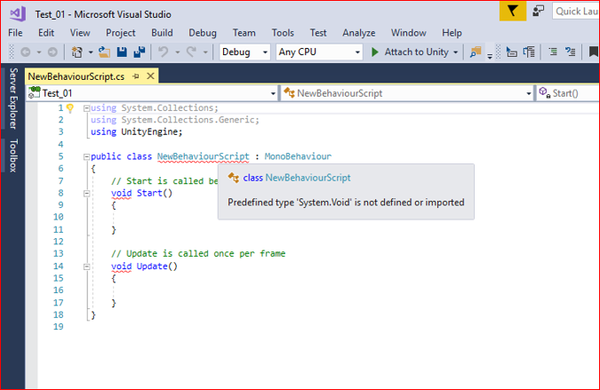Screen dimensions: 600x390
Task: Open the Test menu
Action: (x=318, y=33)
